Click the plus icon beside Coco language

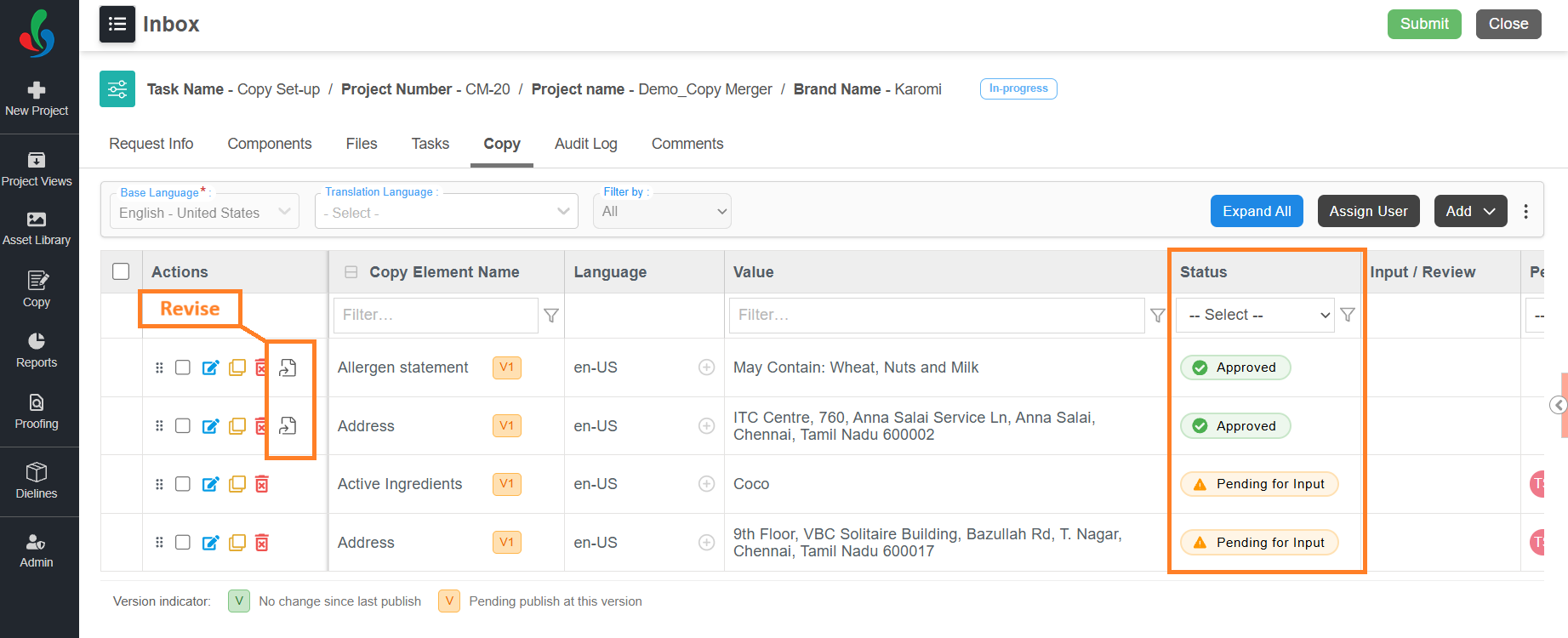pyautogui.click(x=706, y=484)
